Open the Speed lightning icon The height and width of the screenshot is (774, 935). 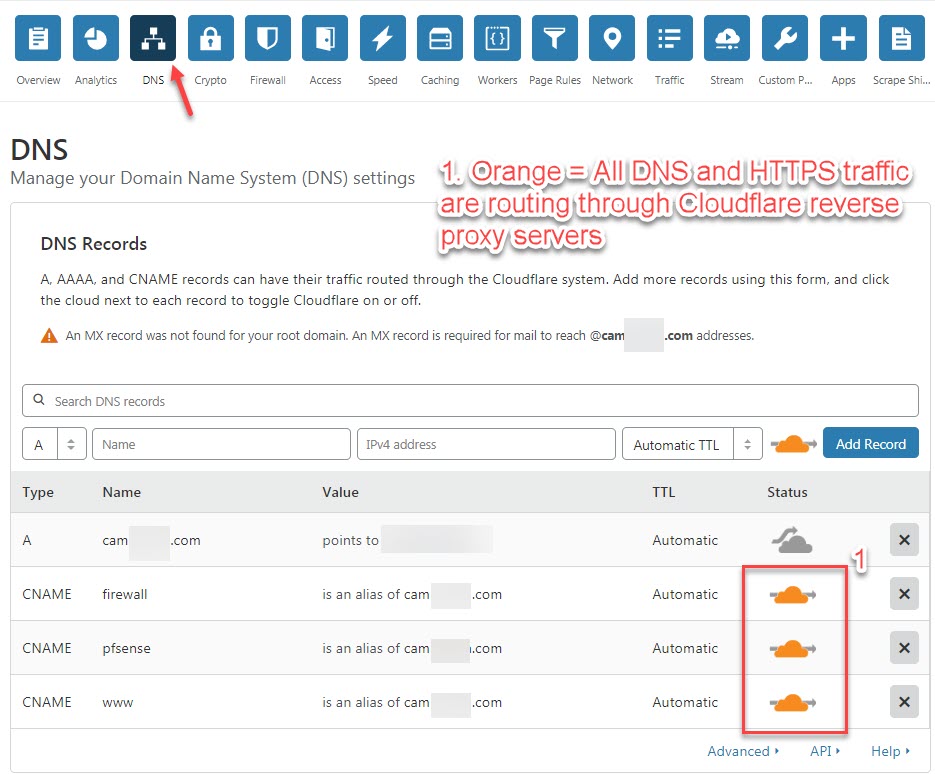pyautogui.click(x=383, y=38)
